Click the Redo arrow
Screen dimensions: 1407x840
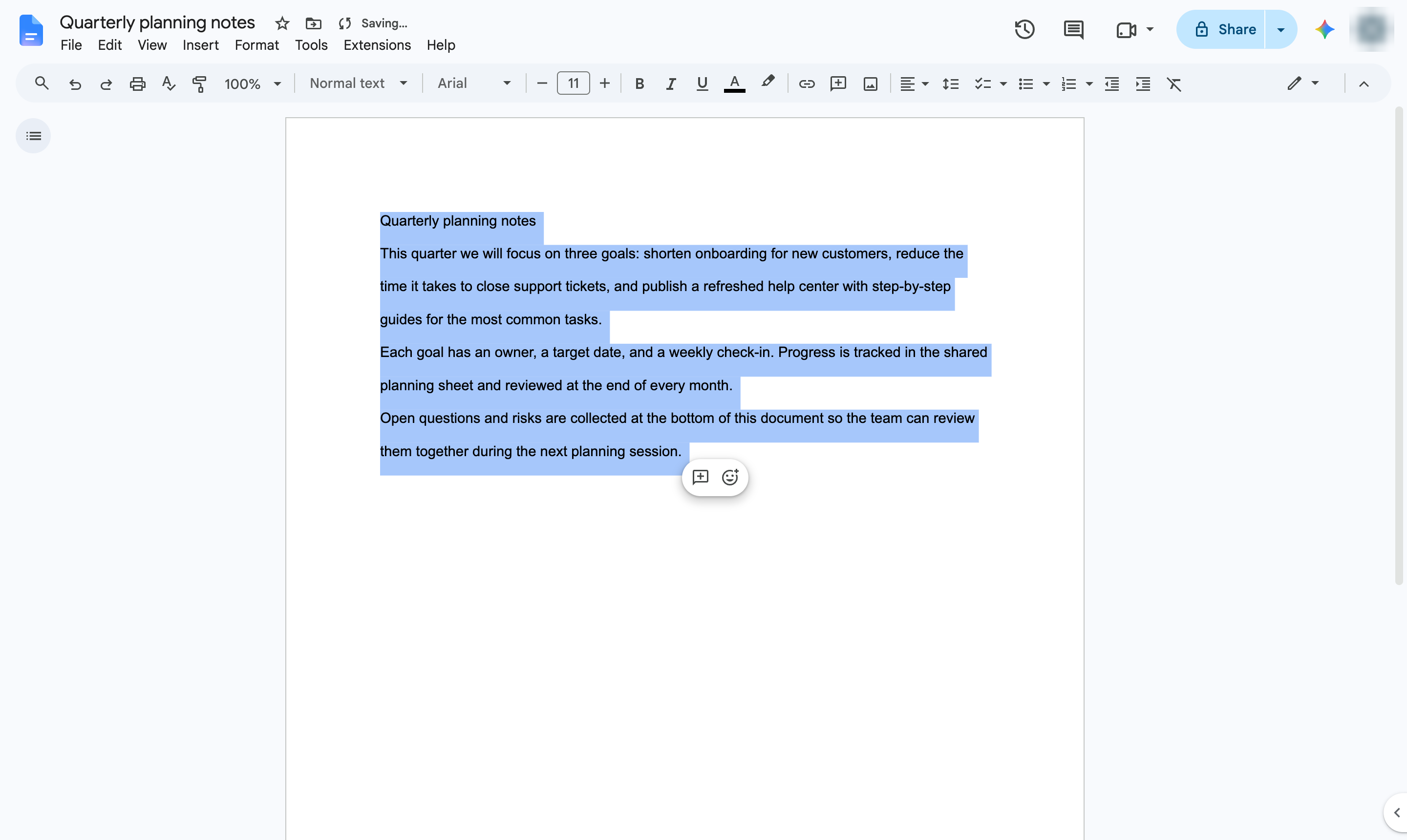pyautogui.click(x=106, y=84)
